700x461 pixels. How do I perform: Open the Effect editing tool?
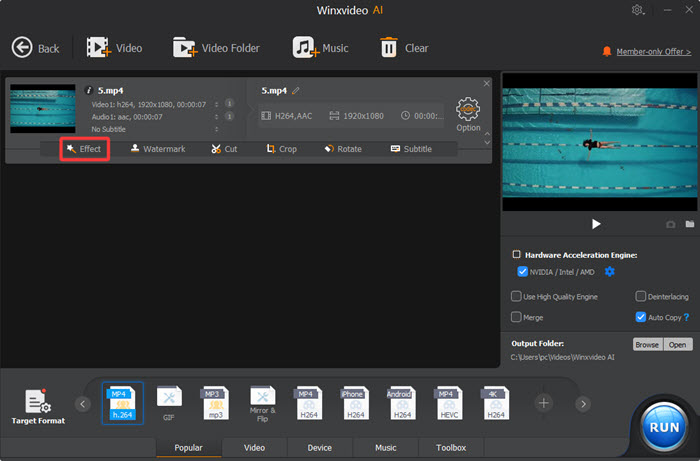84,149
